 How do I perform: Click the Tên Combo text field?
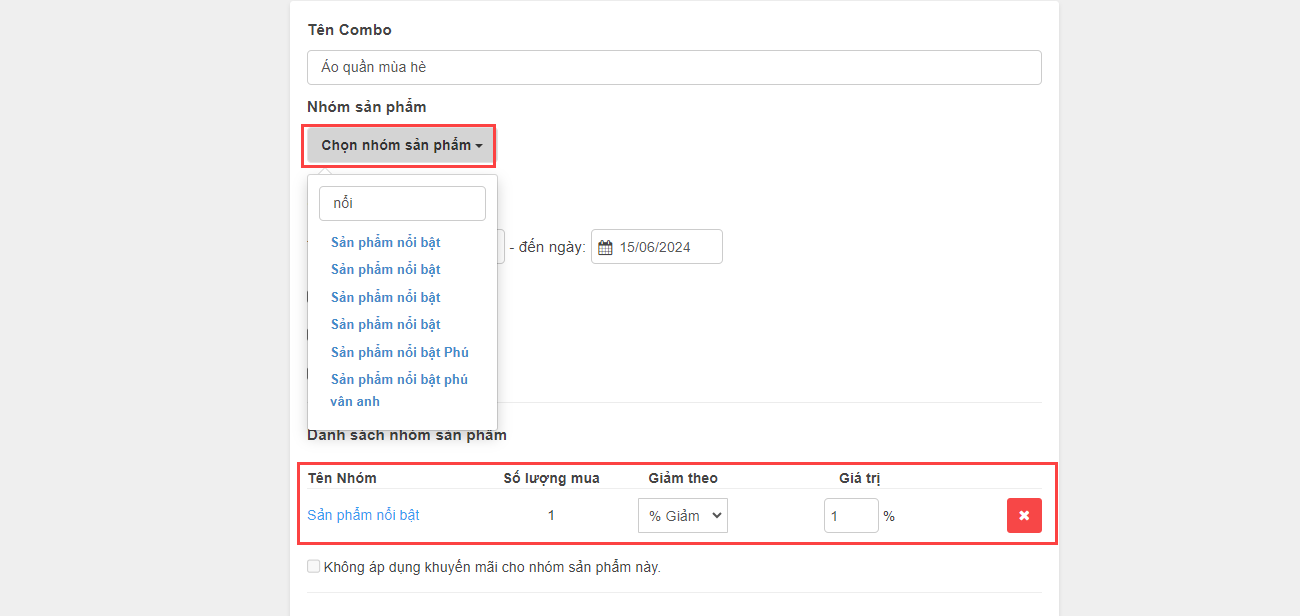click(x=673, y=67)
